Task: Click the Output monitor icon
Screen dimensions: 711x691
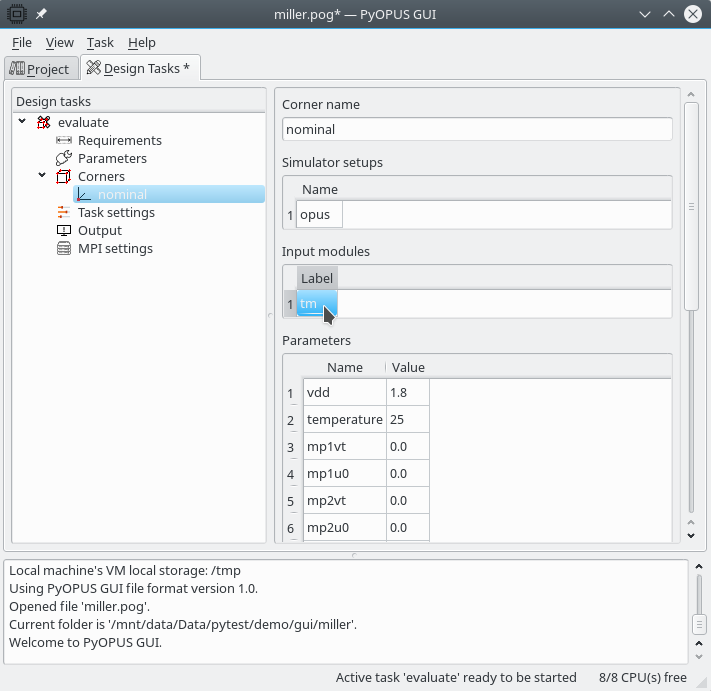Action: pyautogui.click(x=64, y=231)
